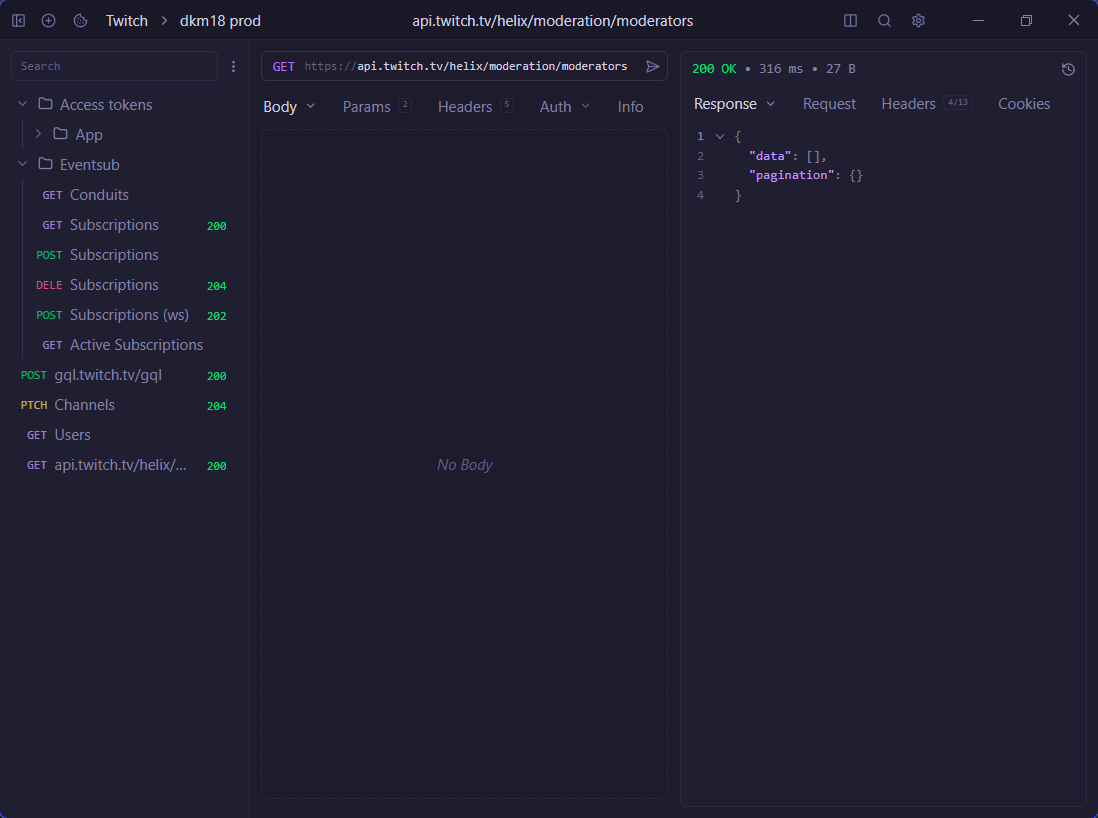
Task: Open the Auth dropdown
Action: tap(564, 107)
